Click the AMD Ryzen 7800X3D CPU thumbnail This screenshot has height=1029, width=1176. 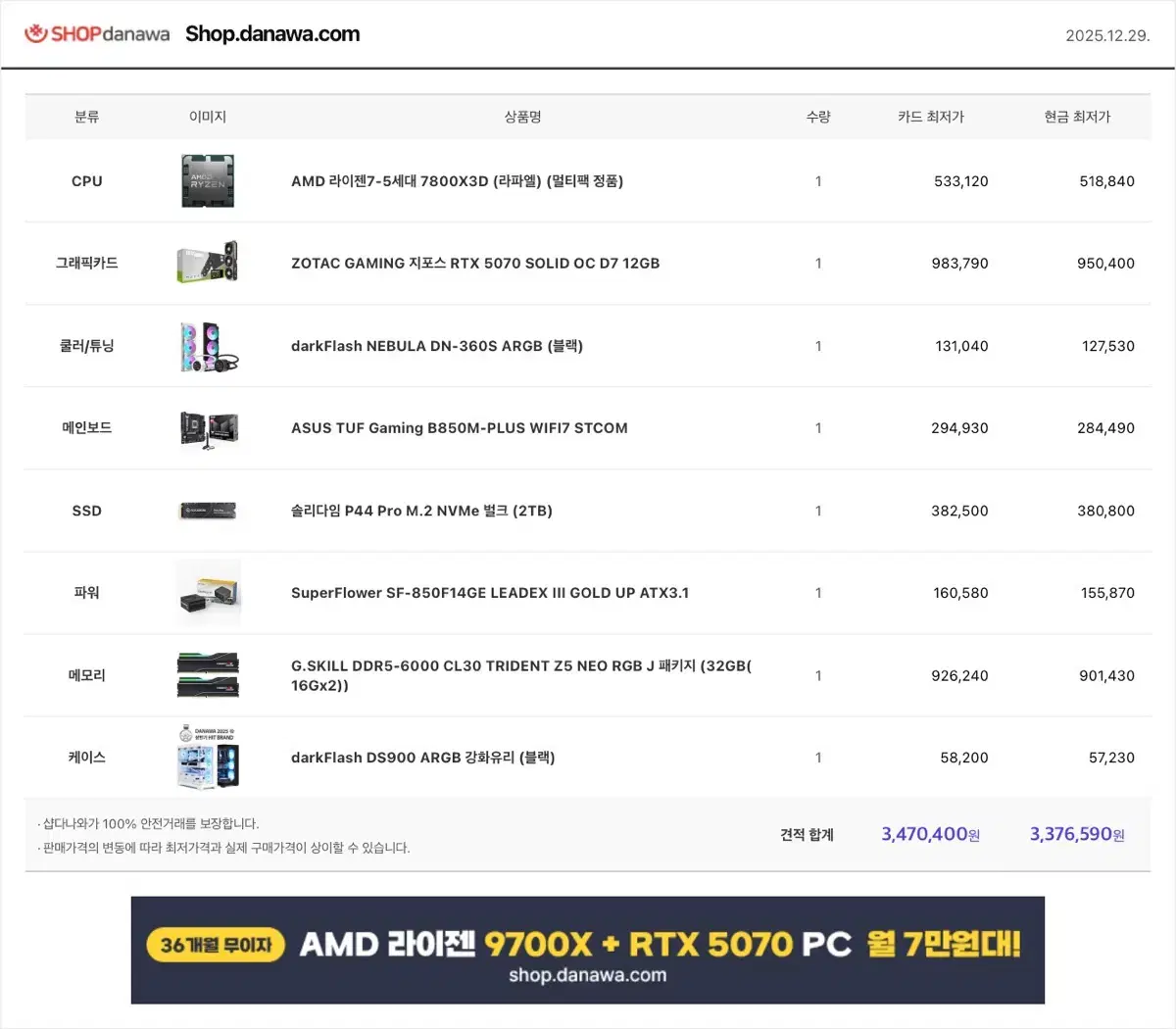point(207,180)
